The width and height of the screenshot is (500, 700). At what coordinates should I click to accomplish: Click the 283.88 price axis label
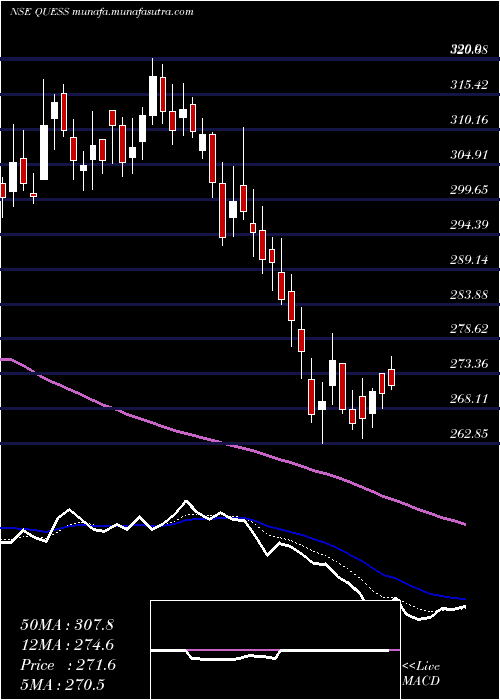(x=469, y=295)
